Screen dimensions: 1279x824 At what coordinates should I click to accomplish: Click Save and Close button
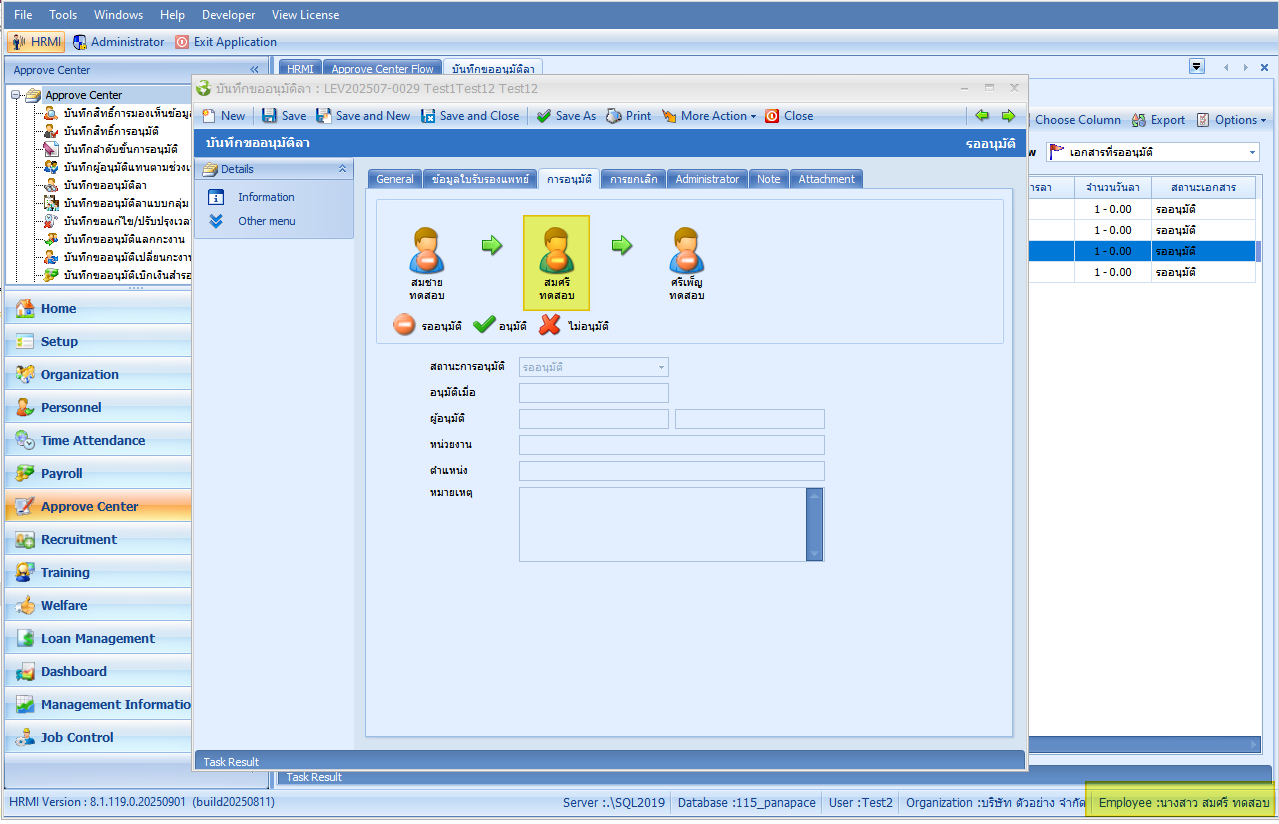(x=470, y=116)
